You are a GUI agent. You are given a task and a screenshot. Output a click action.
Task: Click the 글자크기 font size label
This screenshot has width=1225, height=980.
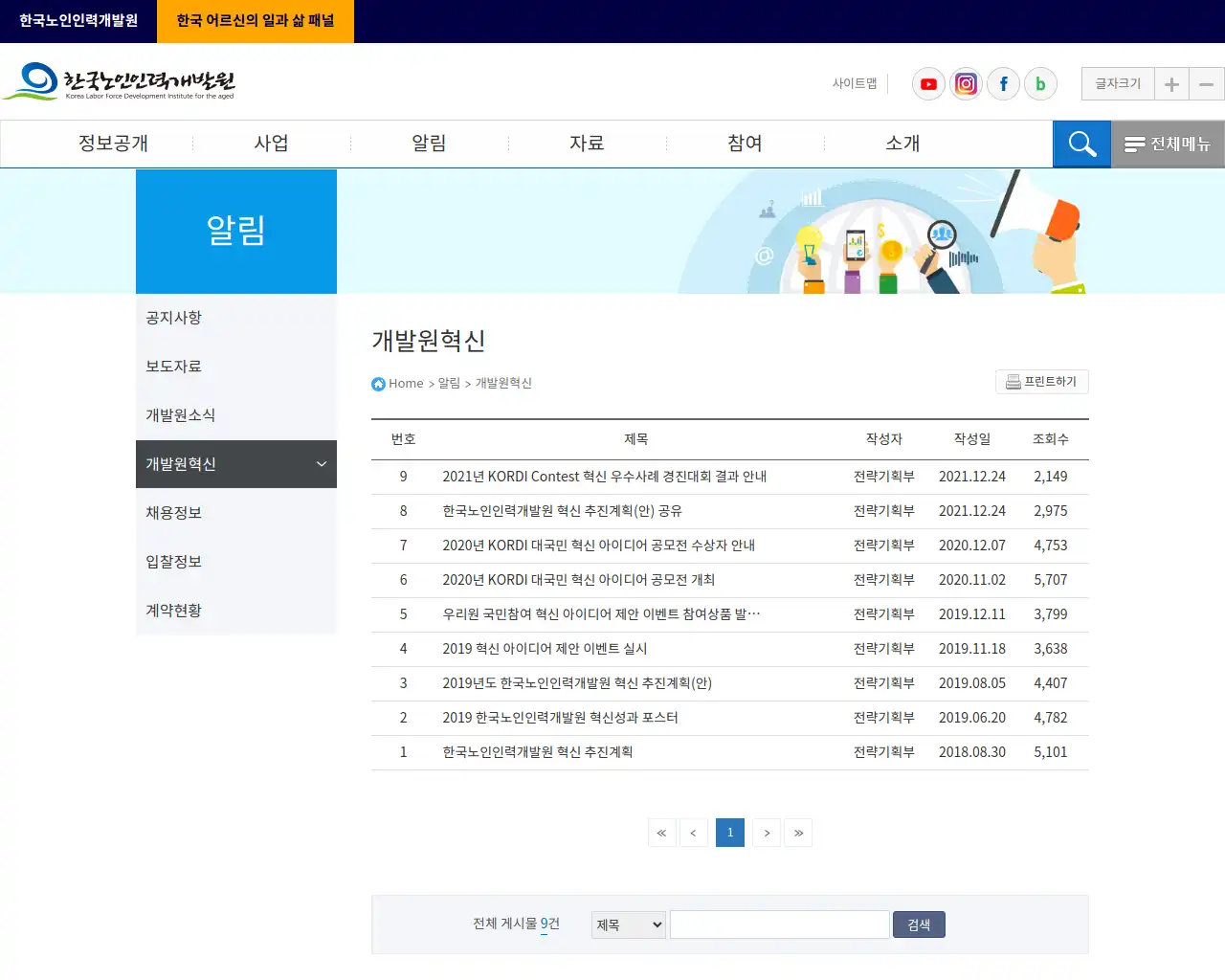(1118, 84)
